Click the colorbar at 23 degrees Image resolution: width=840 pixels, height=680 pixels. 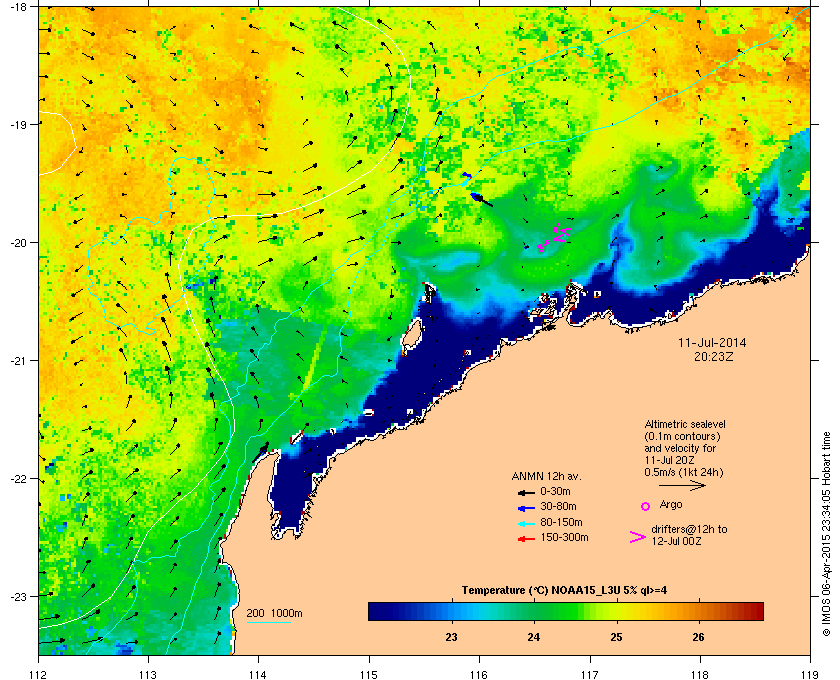click(x=452, y=611)
